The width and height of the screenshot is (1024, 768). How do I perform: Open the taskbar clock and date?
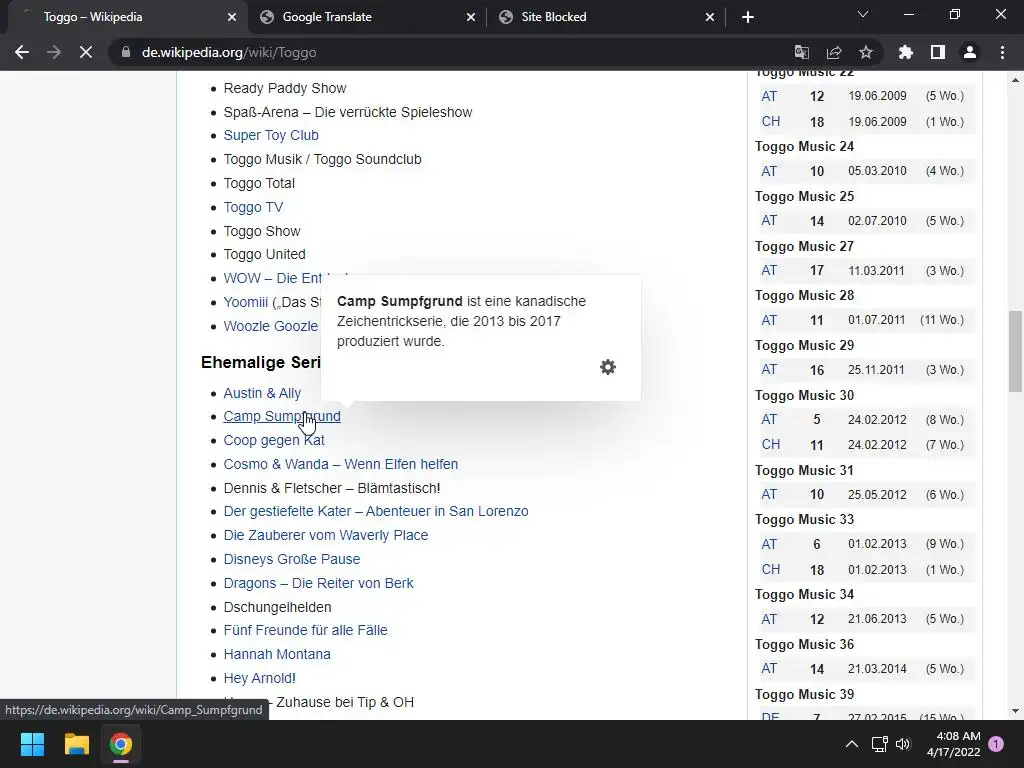[953, 744]
